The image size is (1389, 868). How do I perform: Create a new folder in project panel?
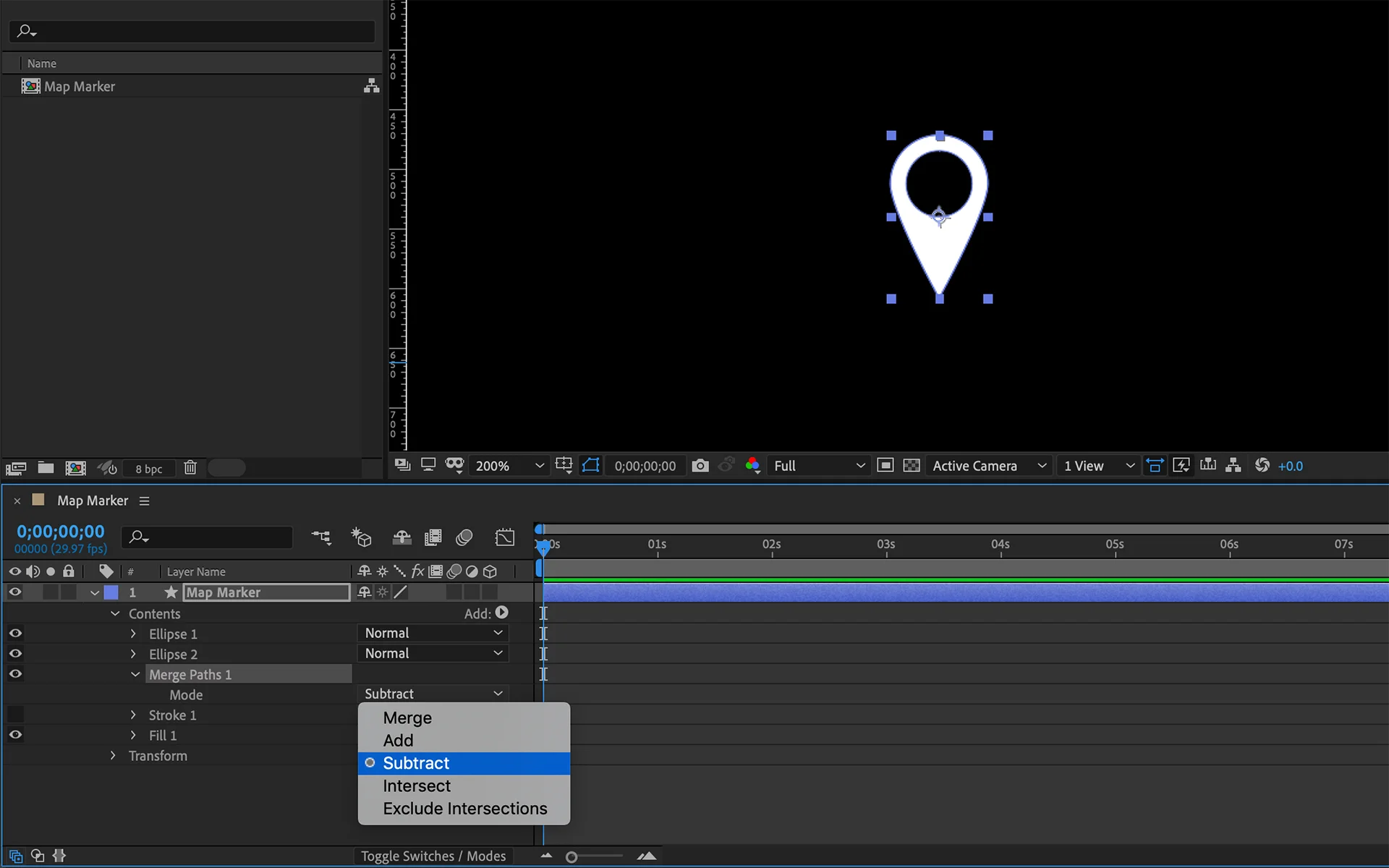(46, 467)
